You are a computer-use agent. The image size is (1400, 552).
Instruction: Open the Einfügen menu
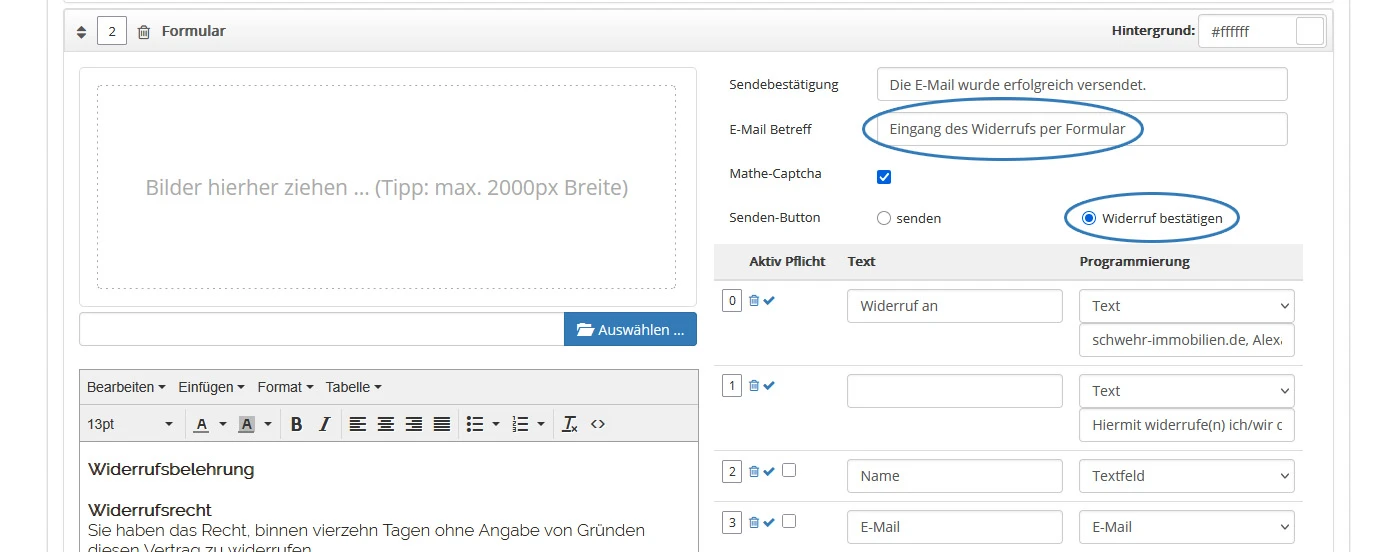pyautogui.click(x=212, y=387)
